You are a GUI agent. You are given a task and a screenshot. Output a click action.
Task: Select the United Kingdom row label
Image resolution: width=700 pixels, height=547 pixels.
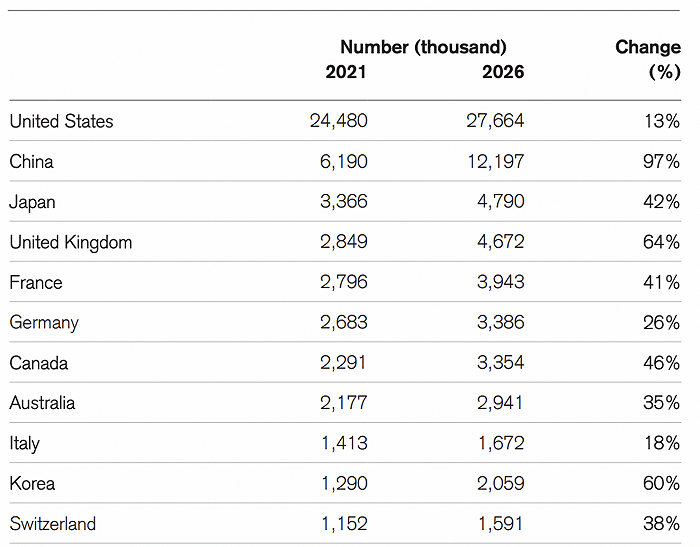pyautogui.click(x=70, y=242)
